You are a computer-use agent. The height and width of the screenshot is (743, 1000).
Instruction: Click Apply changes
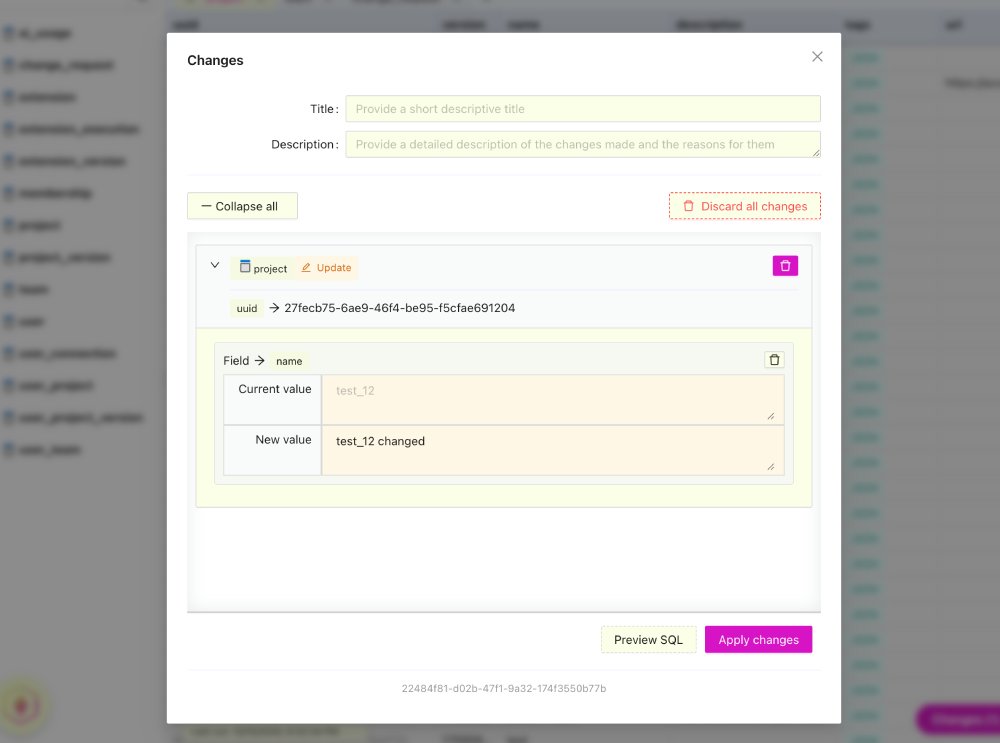(758, 639)
